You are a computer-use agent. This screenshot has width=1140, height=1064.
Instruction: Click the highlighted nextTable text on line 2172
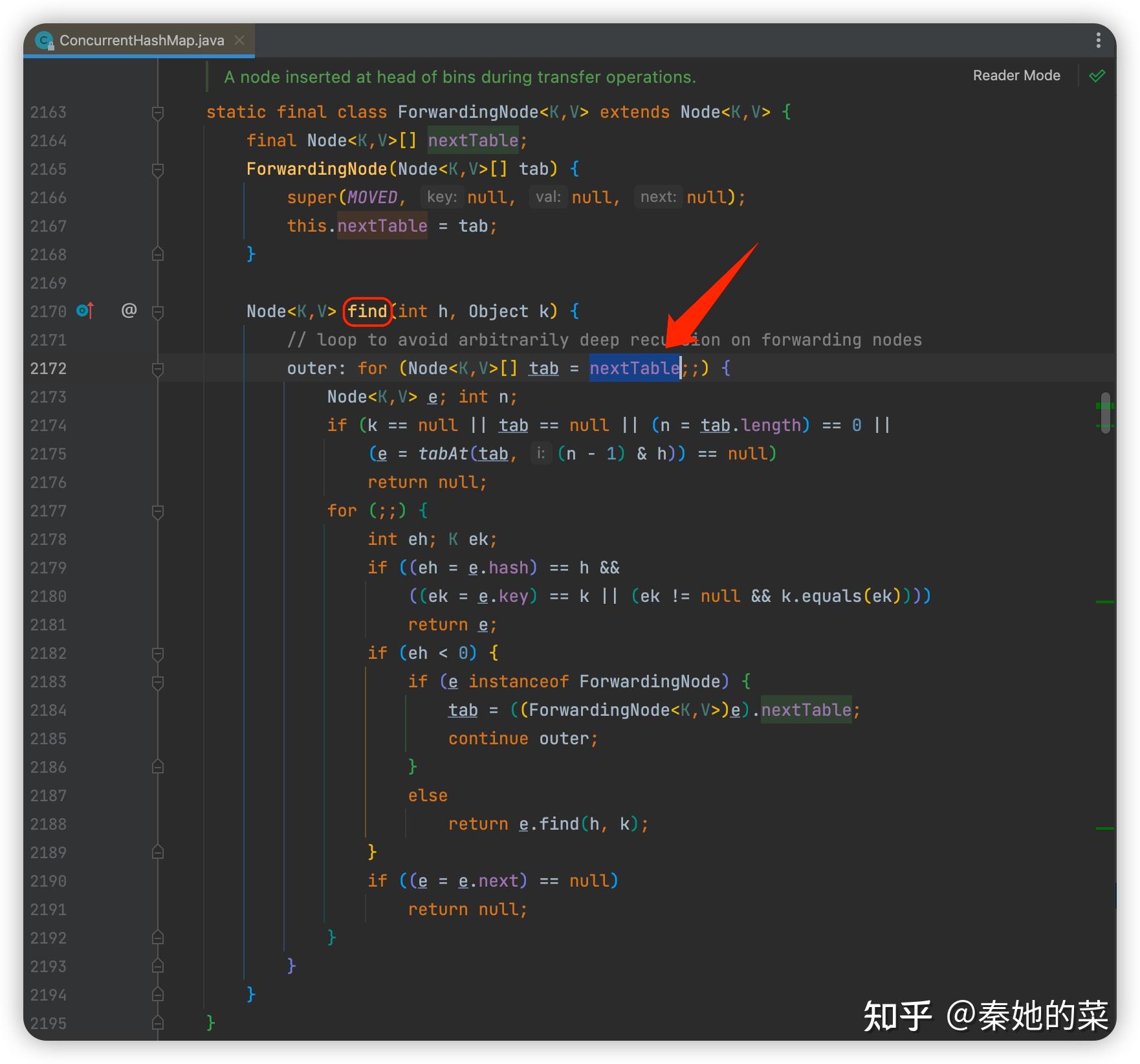(633, 368)
